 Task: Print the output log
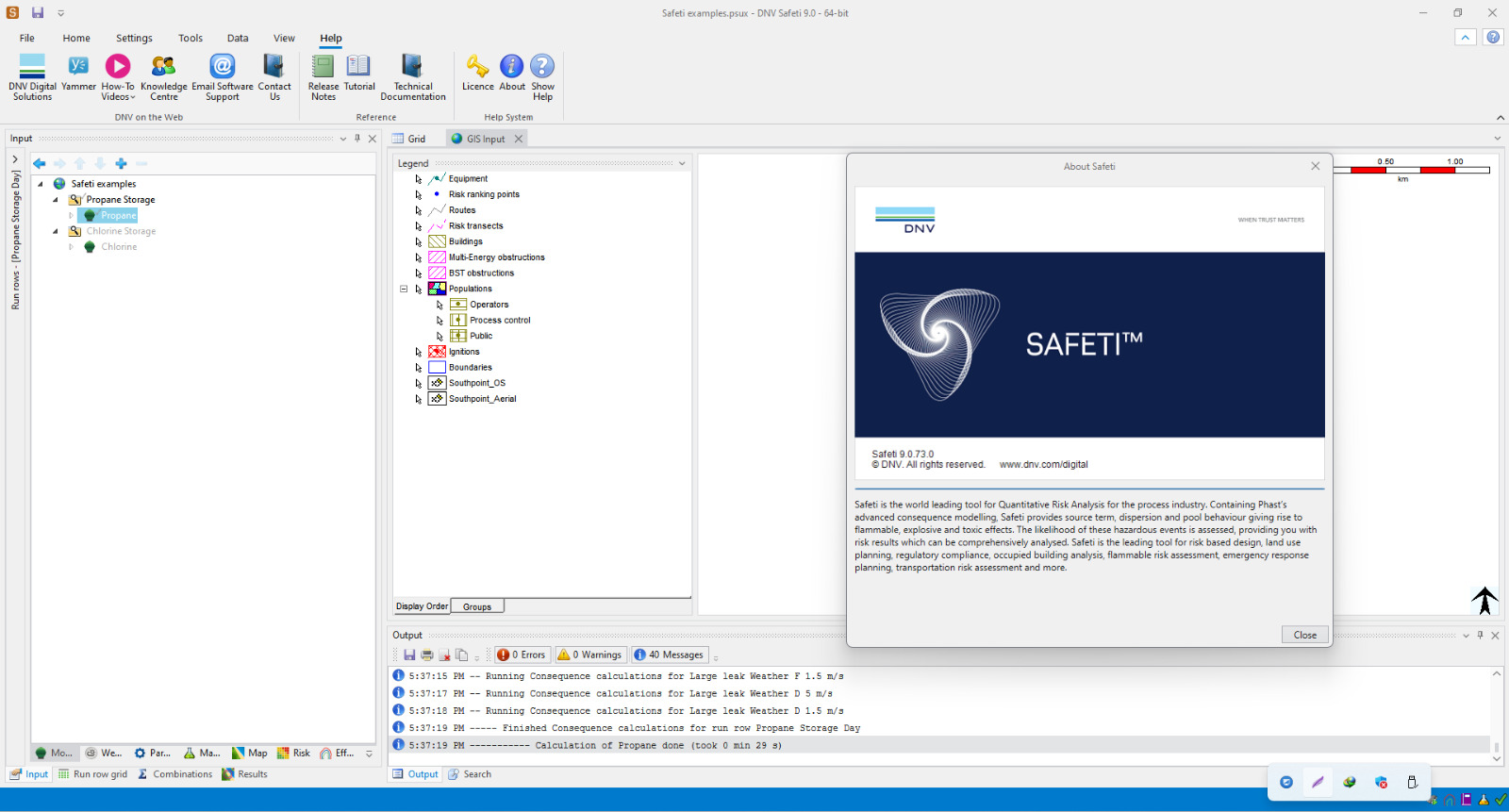pyautogui.click(x=427, y=655)
